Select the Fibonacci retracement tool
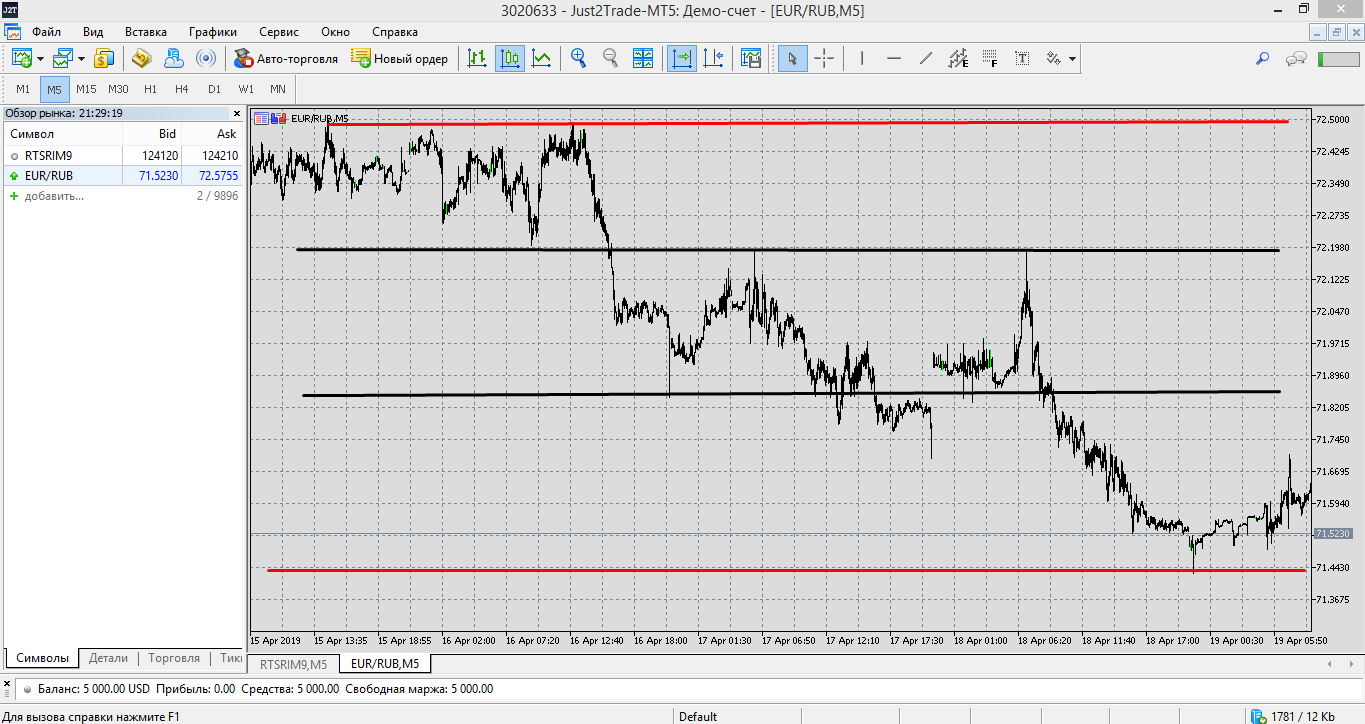Screen dimensions: 1365x724 coord(990,58)
